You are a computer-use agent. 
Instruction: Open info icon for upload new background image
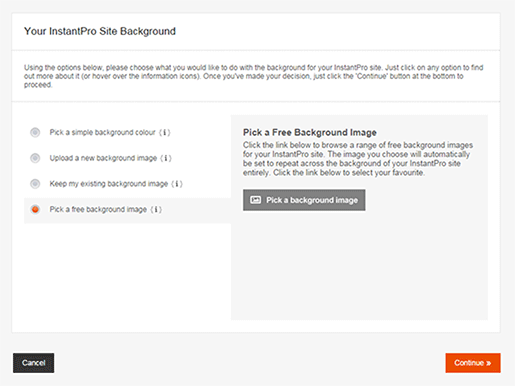(166, 158)
